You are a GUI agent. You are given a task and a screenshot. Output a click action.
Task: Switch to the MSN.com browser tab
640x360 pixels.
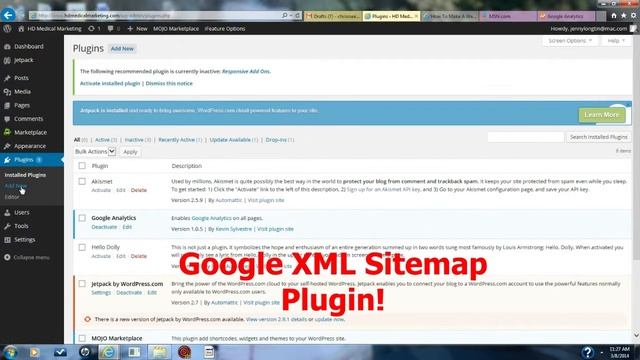pos(509,16)
